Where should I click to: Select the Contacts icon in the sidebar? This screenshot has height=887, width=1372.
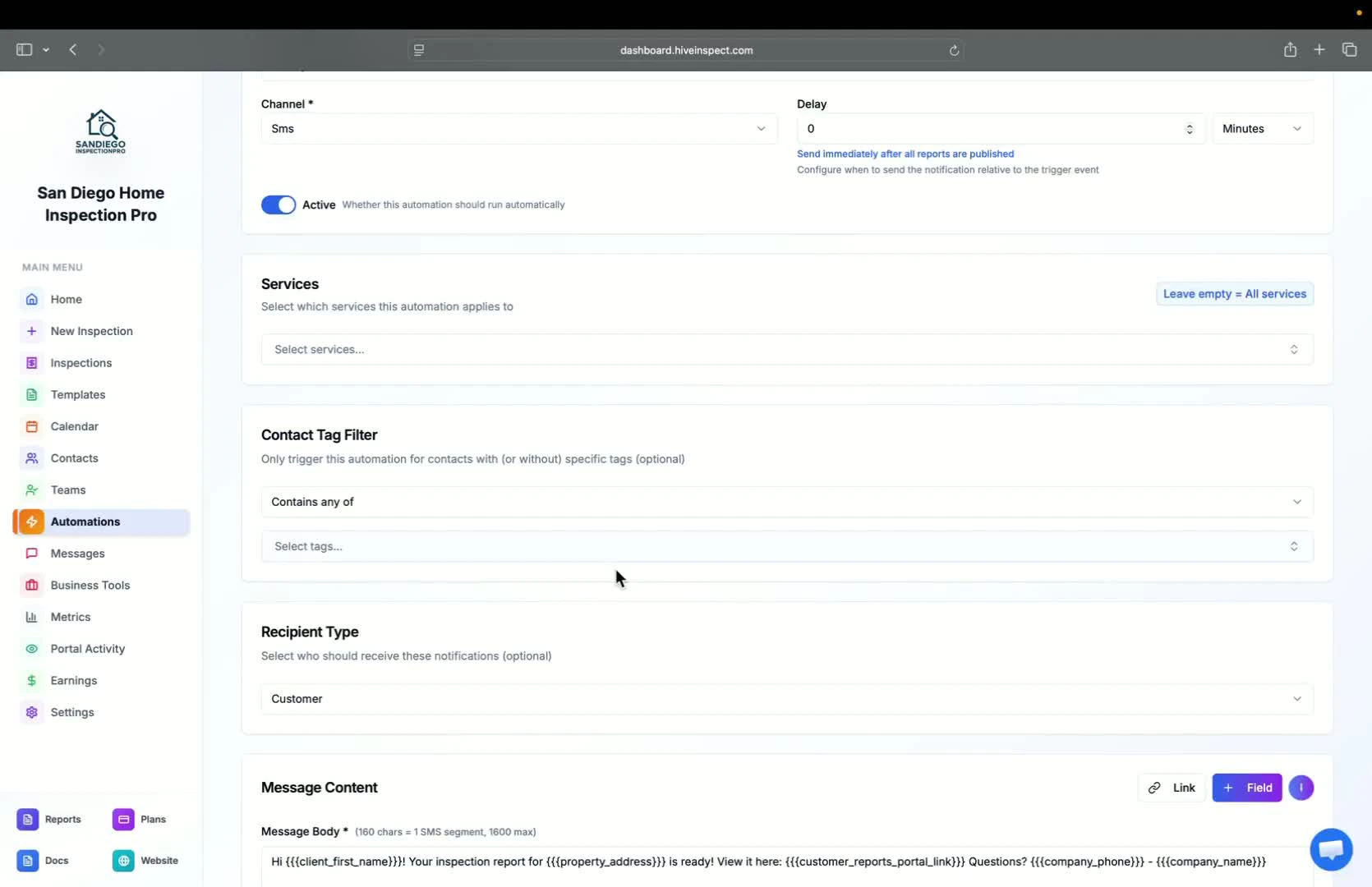[x=31, y=457]
